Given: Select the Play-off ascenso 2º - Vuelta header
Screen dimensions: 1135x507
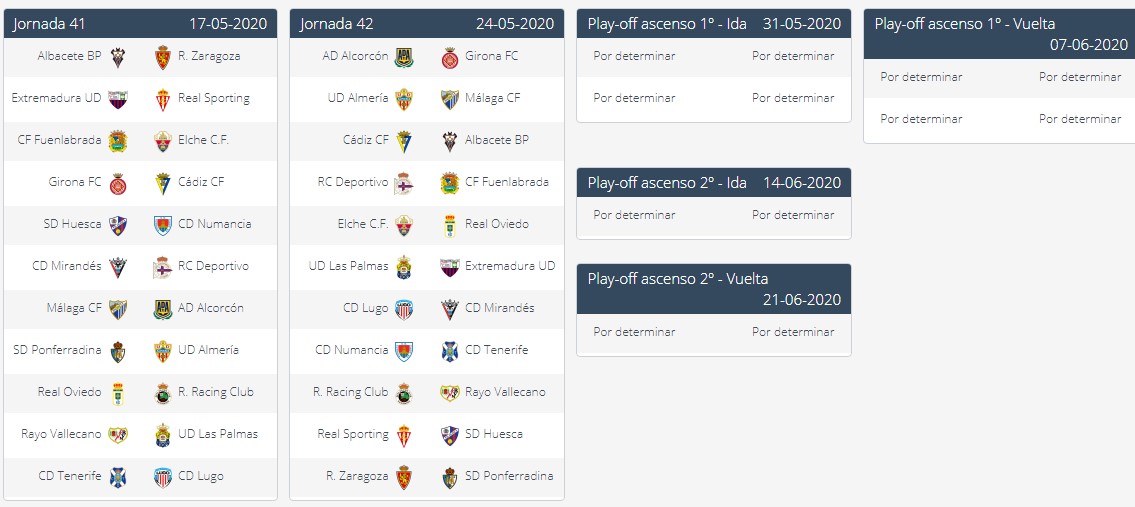Looking at the screenshot, I should (x=714, y=289).
